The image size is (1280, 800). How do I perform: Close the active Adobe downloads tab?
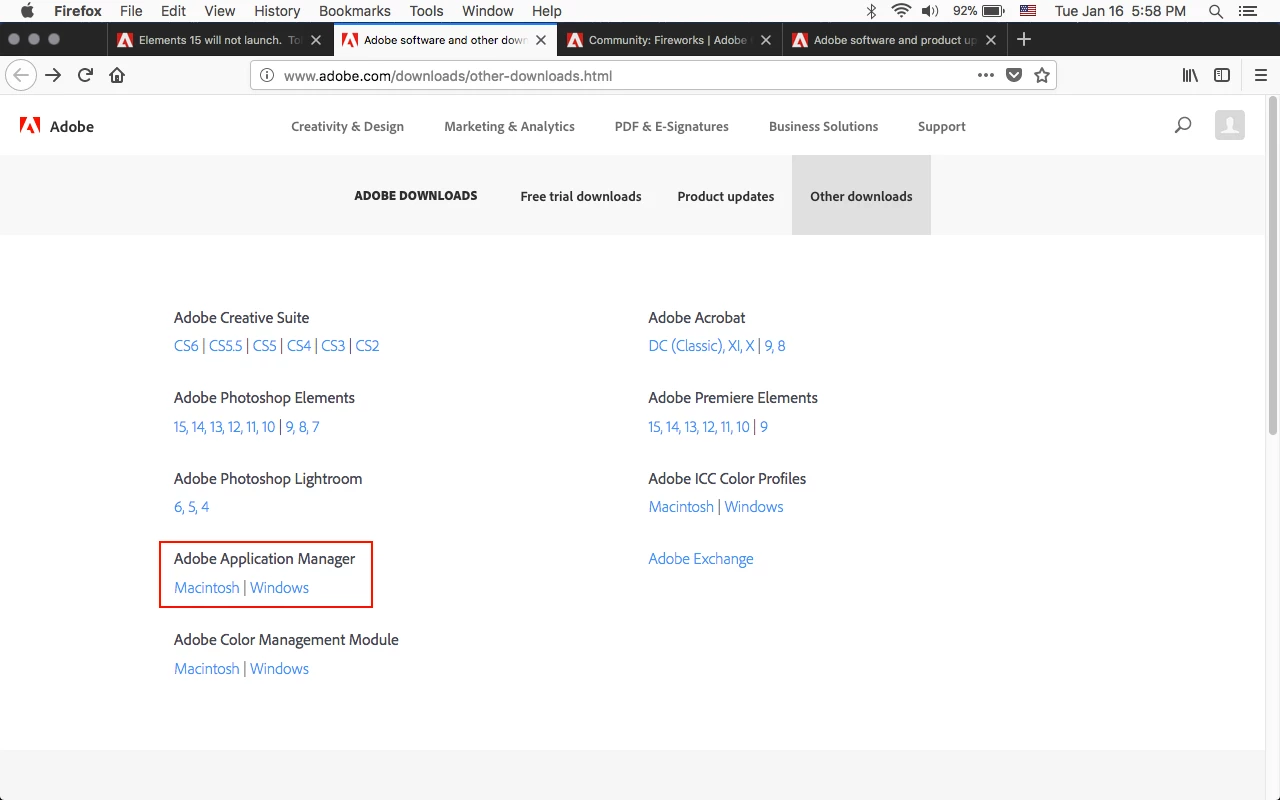click(x=541, y=40)
